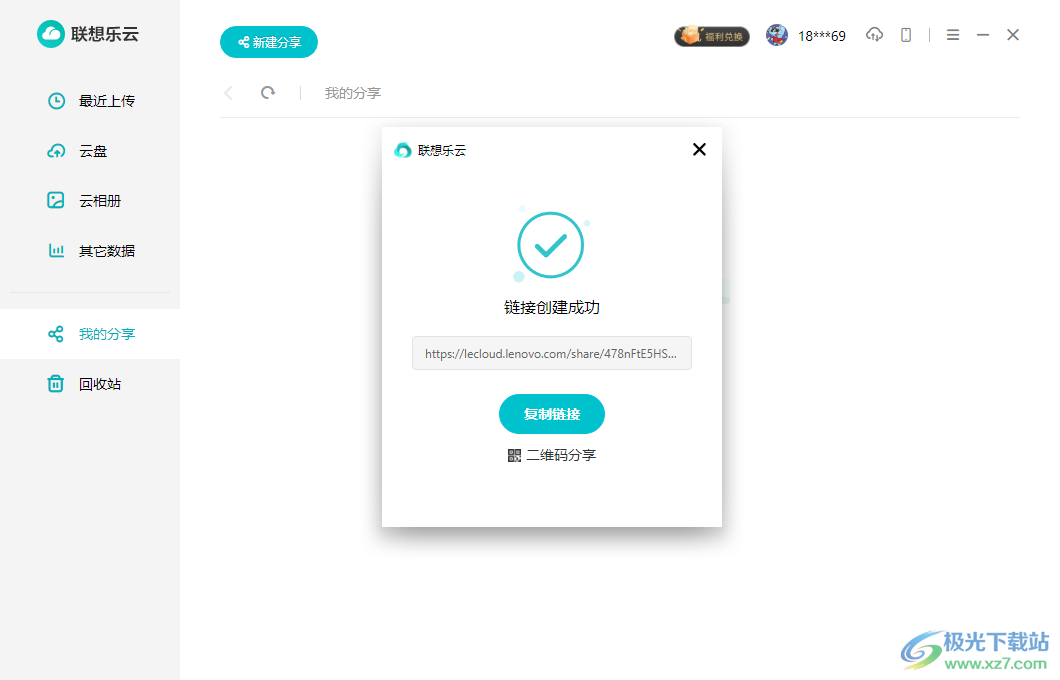Open the hamburger main menu
Viewport: 1060px width, 680px height.
coord(953,34)
